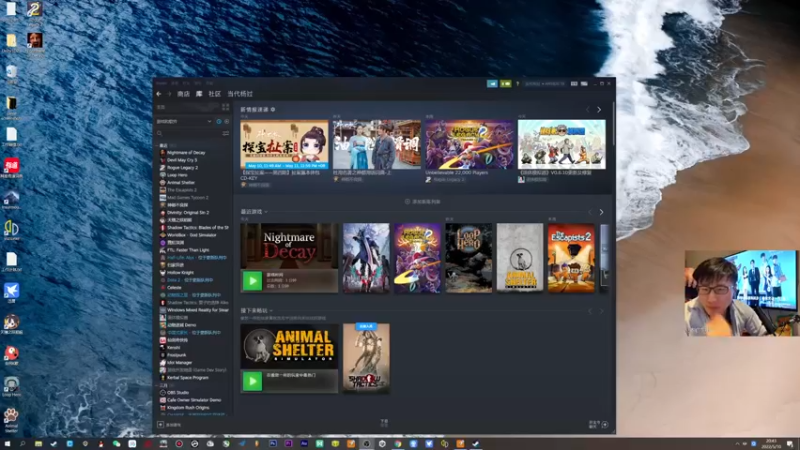800x450 pixels.
Task: Go back with the Steam back arrow
Action: pos(159,94)
